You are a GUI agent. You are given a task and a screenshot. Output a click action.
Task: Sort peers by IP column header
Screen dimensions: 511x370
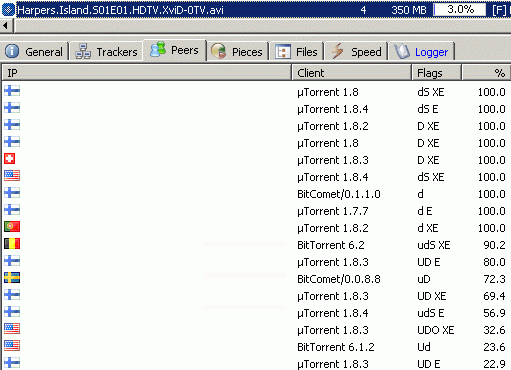147,73
